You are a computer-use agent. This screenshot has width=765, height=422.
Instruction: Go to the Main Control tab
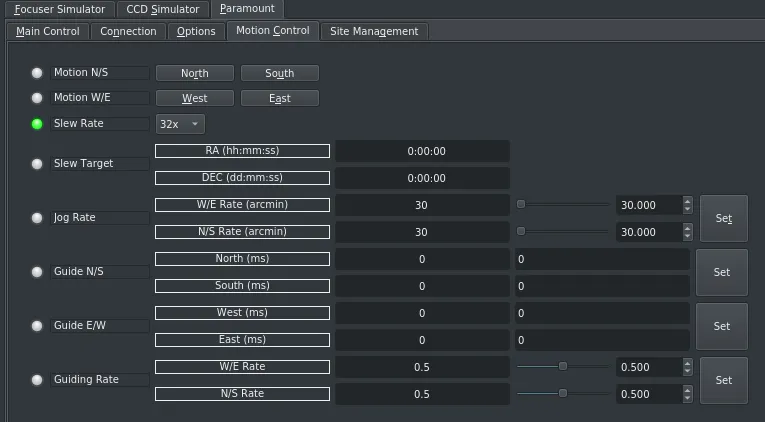(x=47, y=31)
